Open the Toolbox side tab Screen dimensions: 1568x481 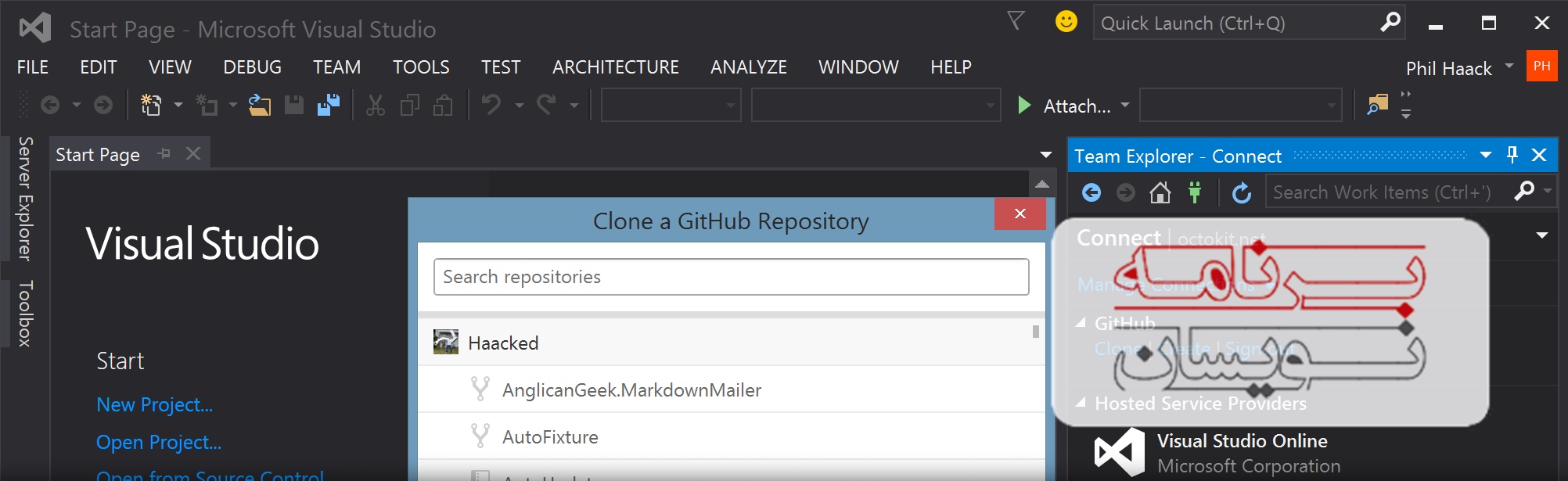tap(25, 314)
